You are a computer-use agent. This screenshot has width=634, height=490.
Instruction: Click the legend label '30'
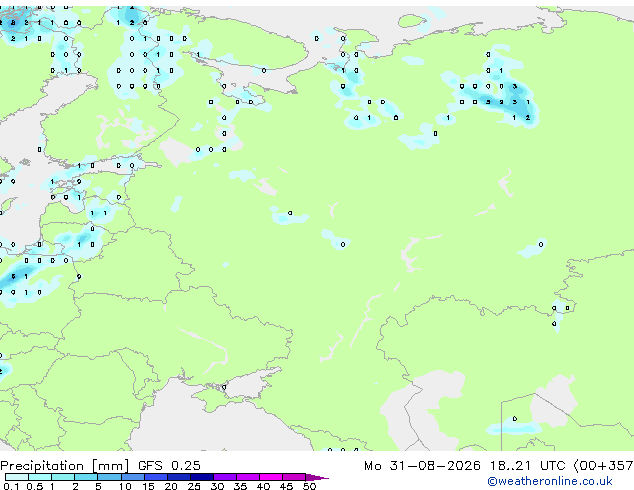pos(217,486)
